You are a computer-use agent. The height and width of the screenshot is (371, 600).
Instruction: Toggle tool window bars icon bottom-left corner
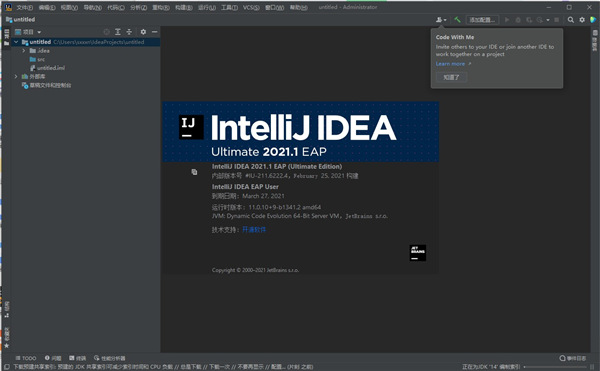[7, 367]
